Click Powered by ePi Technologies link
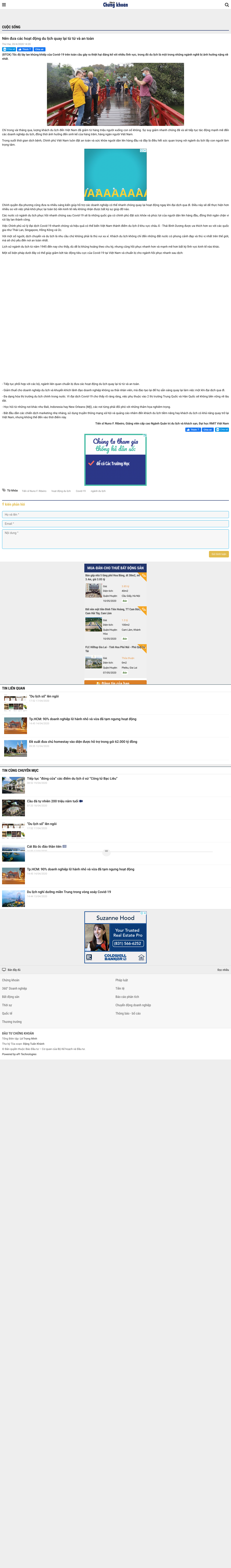231x1568 pixels. click(x=20, y=1054)
